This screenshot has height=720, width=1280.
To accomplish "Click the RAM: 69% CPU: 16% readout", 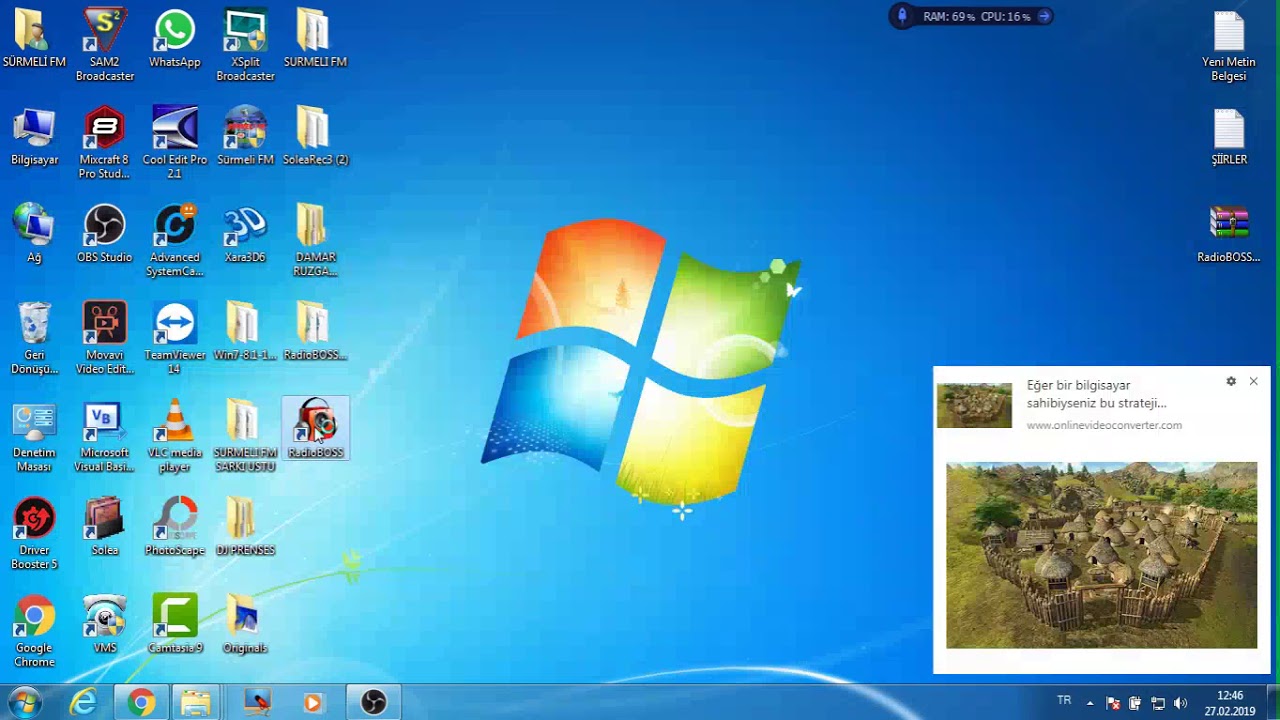I will point(976,16).
